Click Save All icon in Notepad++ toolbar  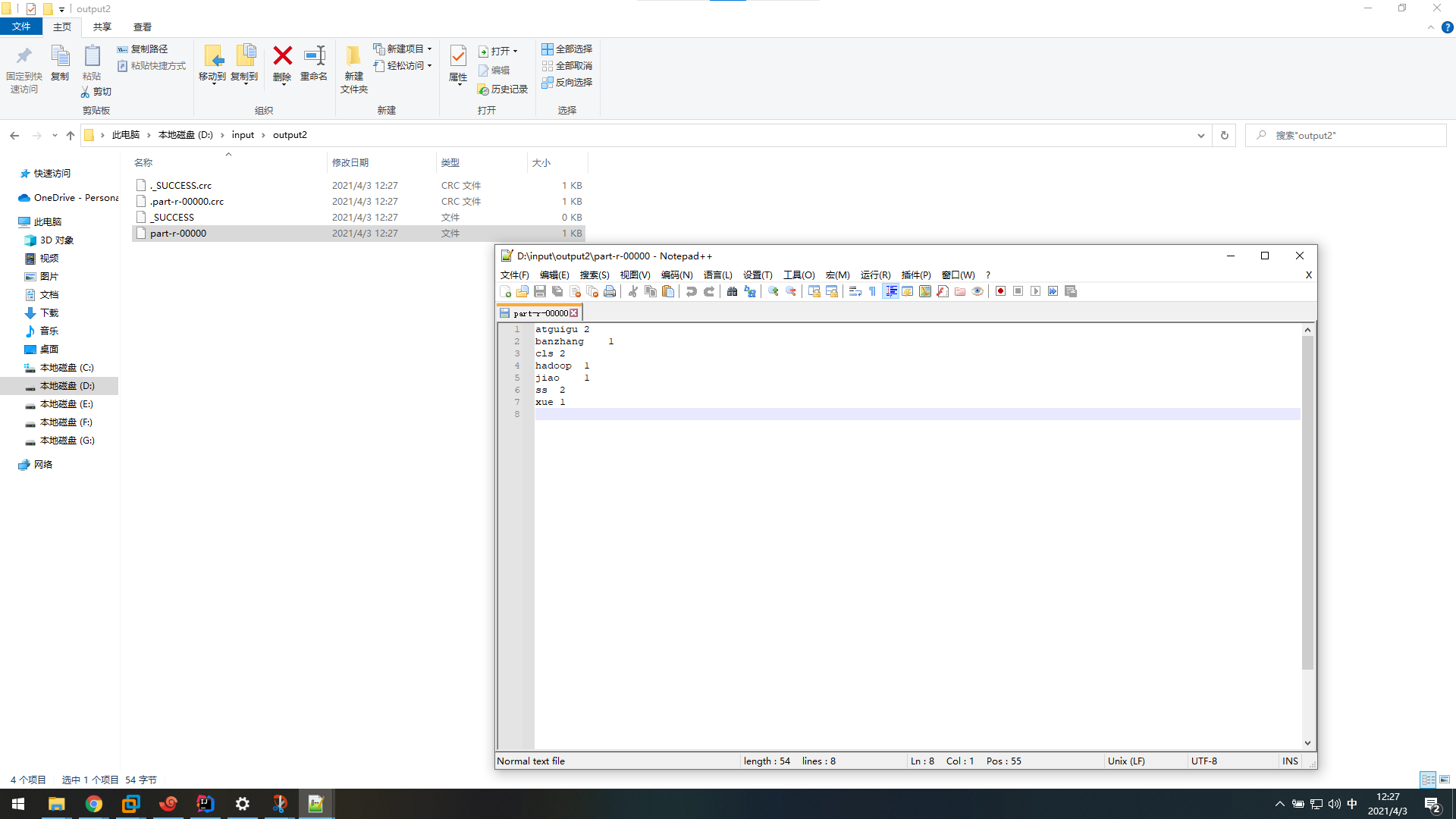point(557,291)
